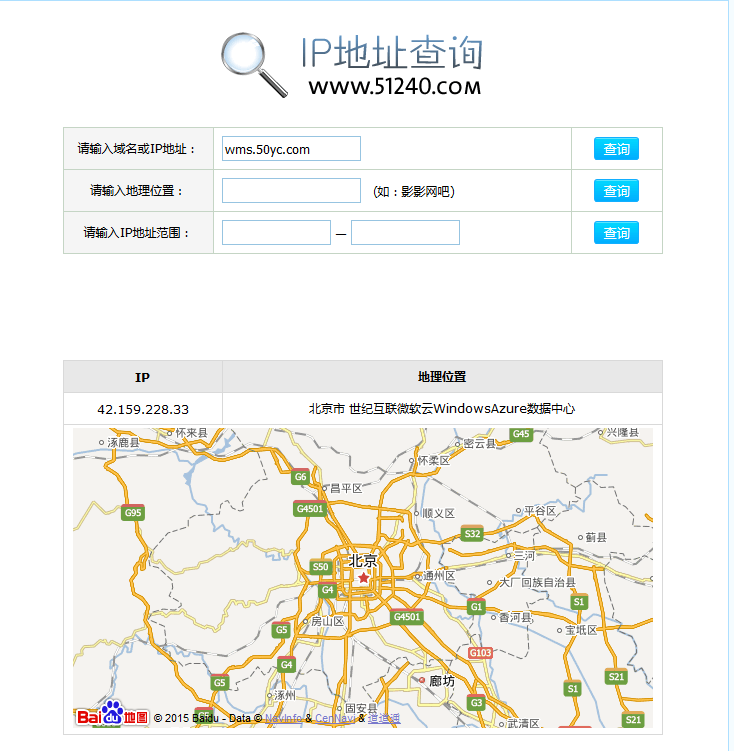Viewport: 734px width, 751px height.
Task: Click the 北京 city label on map
Action: pos(363,560)
